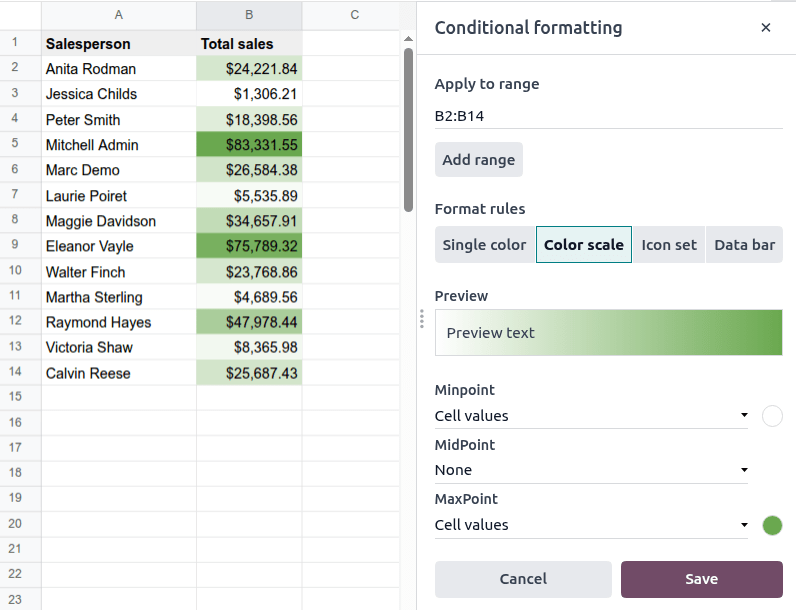This screenshot has height=610, width=796.
Task: Close the Conditional formatting panel
Action: [766, 28]
